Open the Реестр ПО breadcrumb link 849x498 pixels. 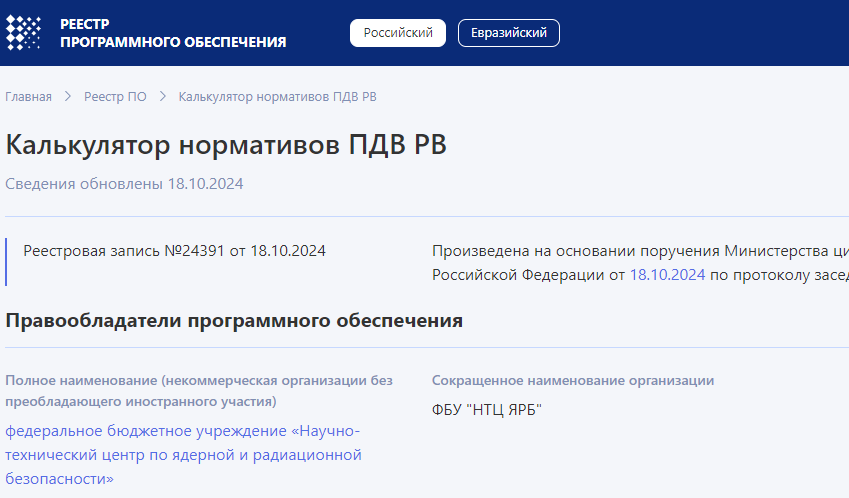(x=115, y=97)
